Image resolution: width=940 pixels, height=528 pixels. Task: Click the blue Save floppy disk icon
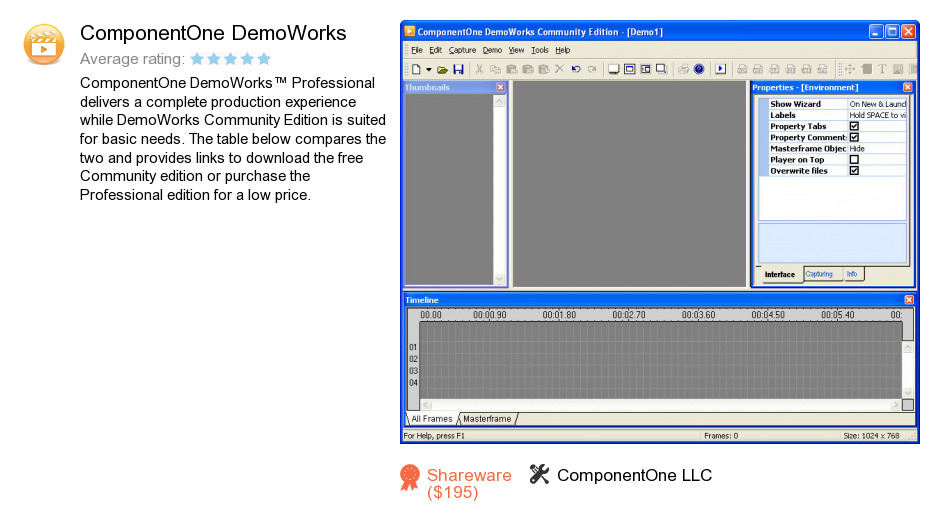pos(459,70)
